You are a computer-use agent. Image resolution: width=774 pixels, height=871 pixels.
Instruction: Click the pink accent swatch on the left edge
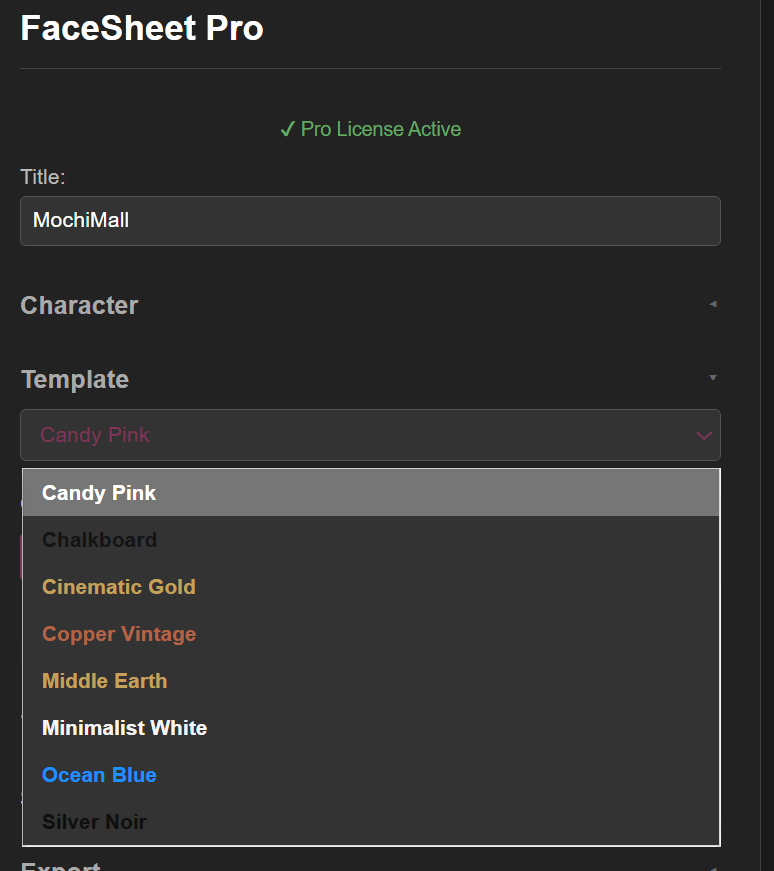tap(22, 556)
